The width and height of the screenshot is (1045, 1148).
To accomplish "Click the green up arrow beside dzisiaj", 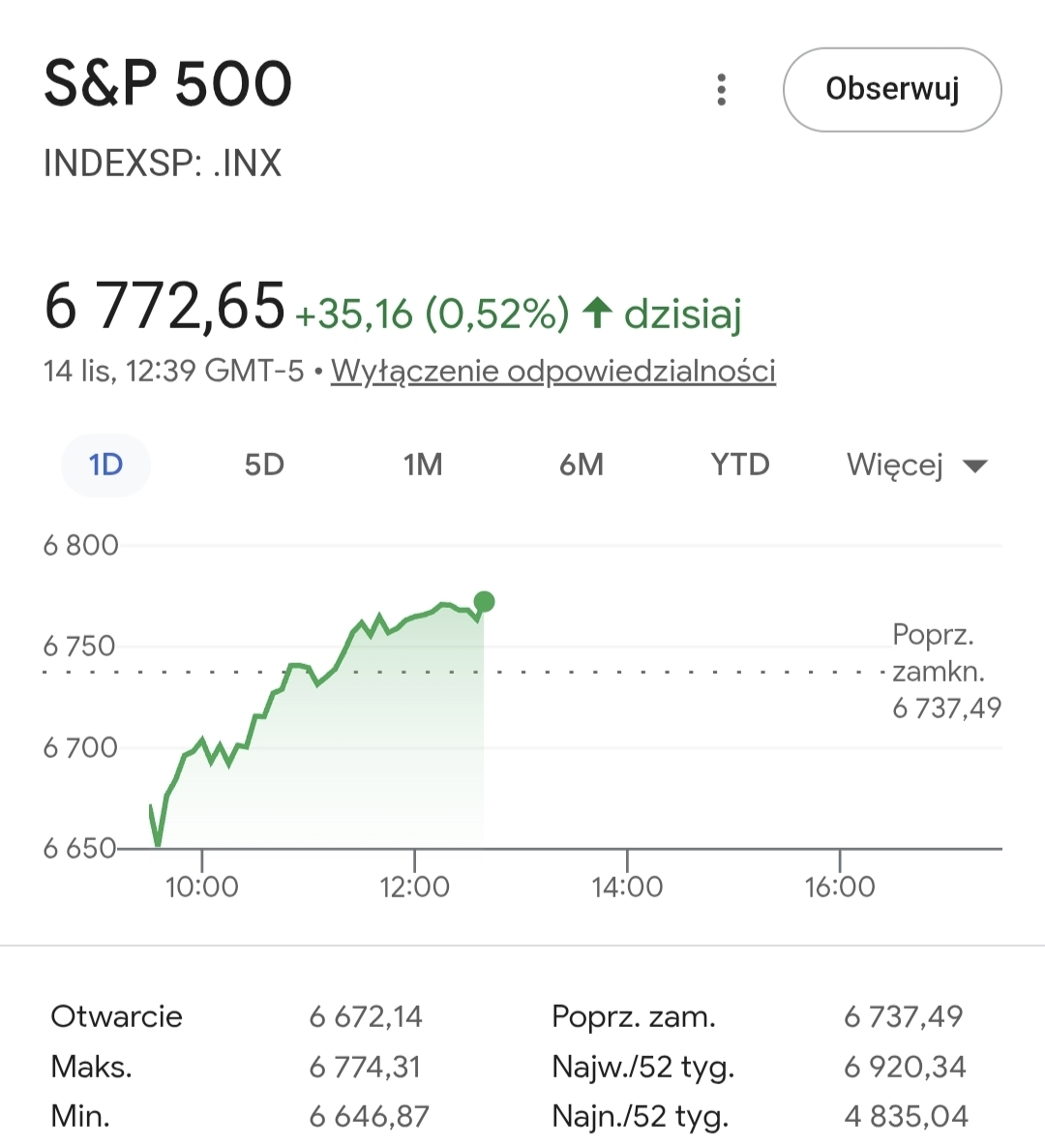I will (597, 313).
